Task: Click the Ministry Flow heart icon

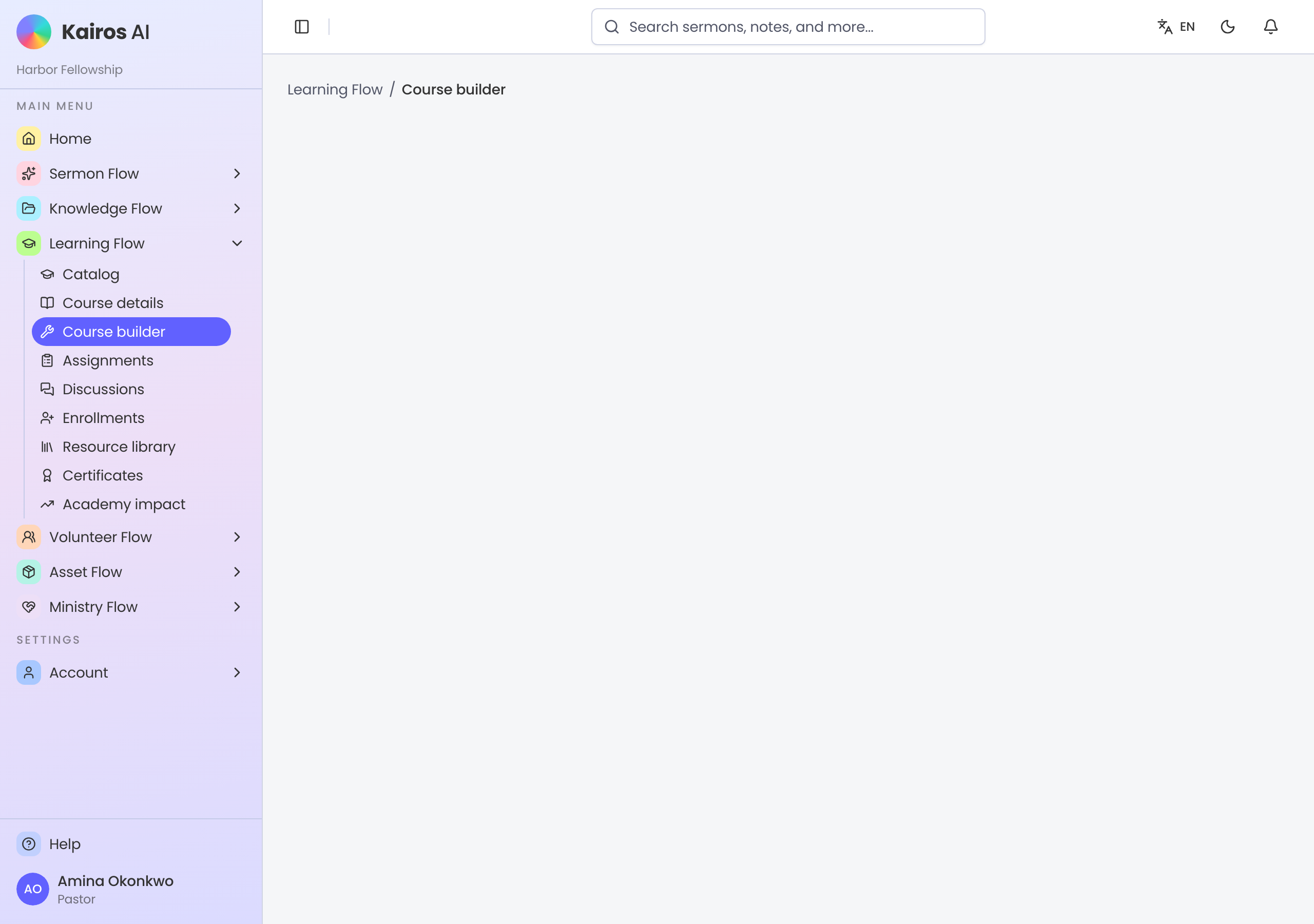Action: point(29,607)
